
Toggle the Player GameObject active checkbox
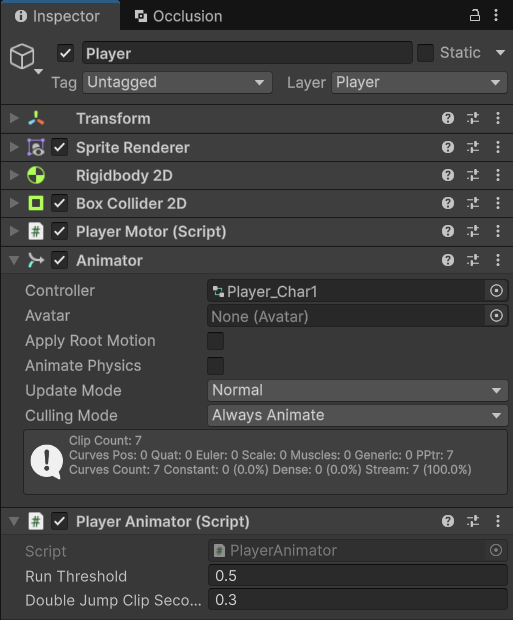pyautogui.click(x=65, y=53)
